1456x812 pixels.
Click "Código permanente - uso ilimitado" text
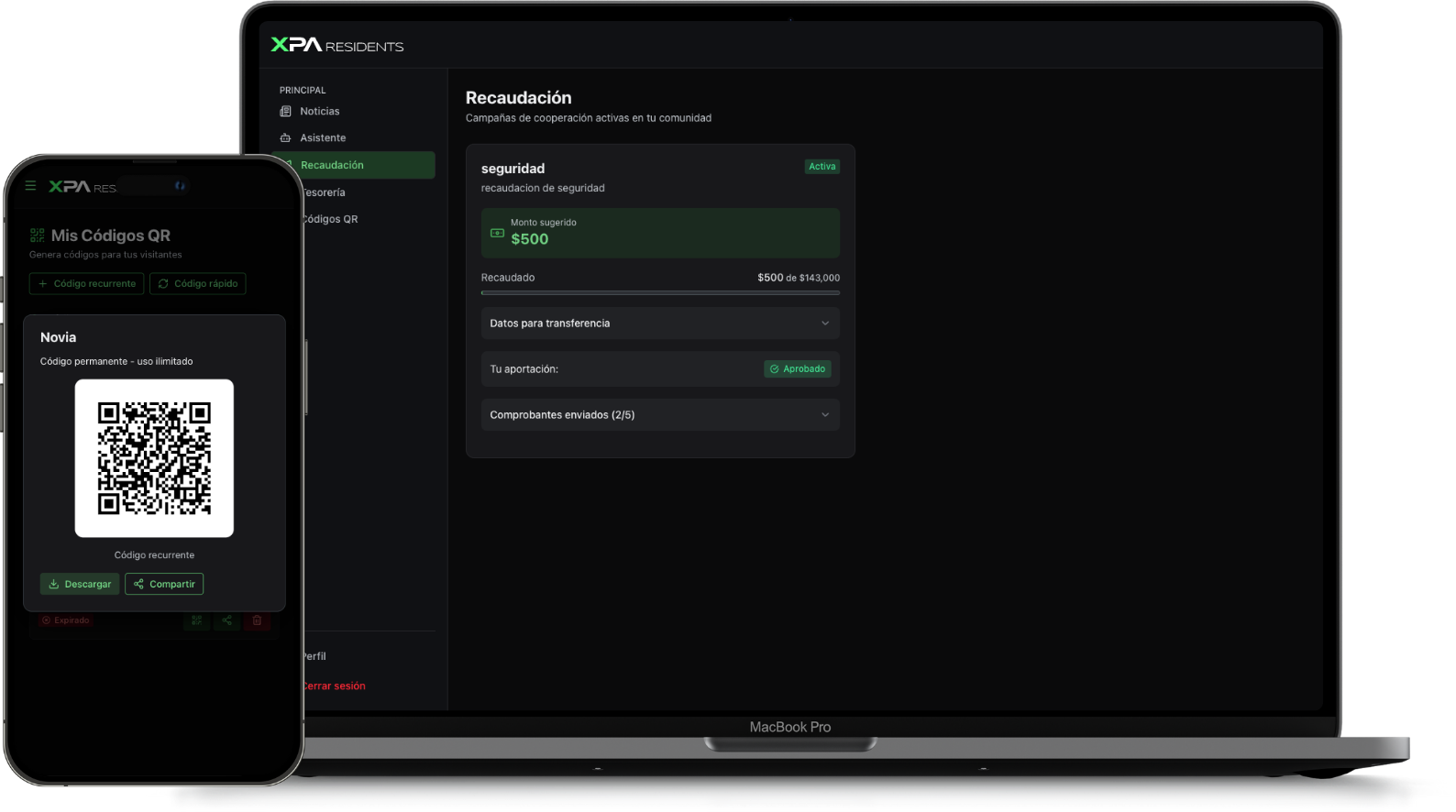click(116, 361)
